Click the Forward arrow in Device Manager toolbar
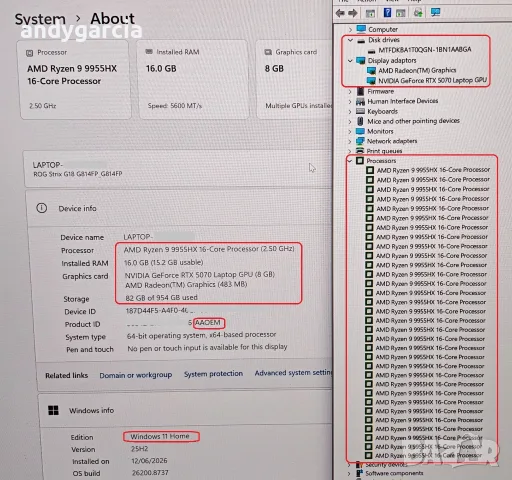 coord(353,13)
